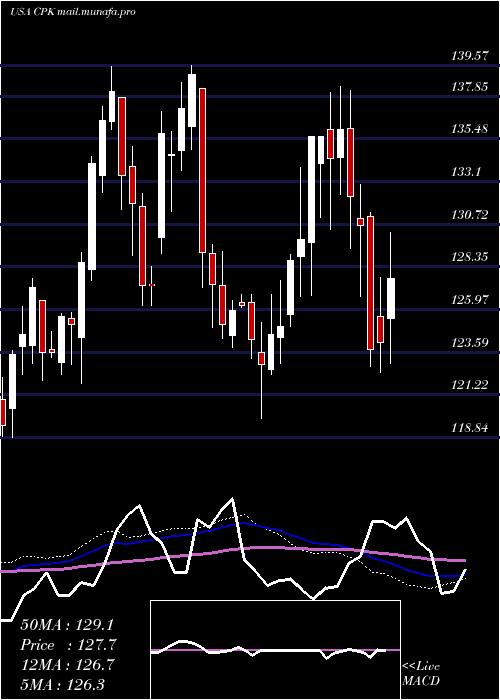This screenshot has height=700, width=500.
Task: Open the MACD inset chart panel
Action: pyautogui.click(x=275, y=650)
